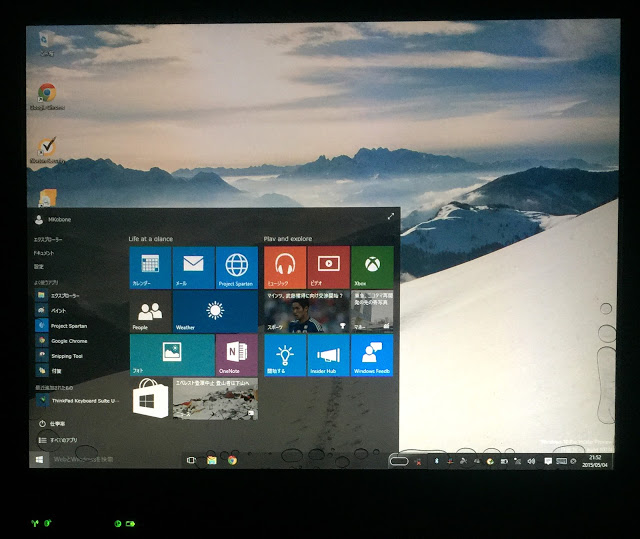Open the Weather tile
Screen dimensions: 640x539
click(x=215, y=312)
